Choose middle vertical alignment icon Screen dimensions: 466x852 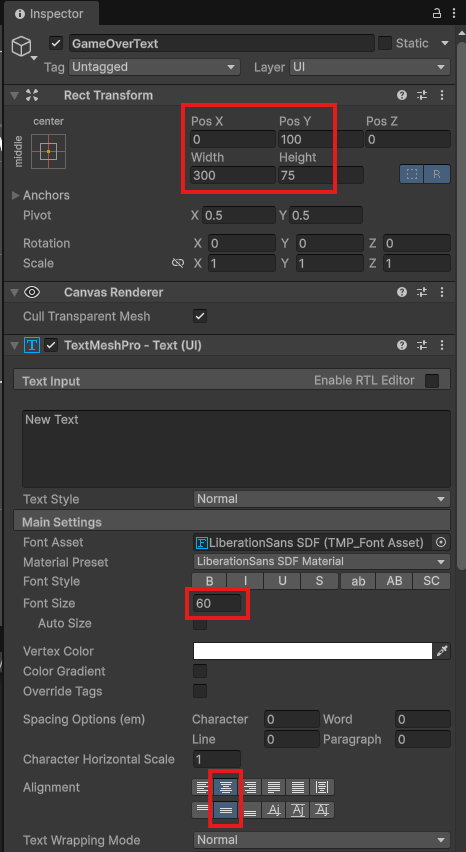click(x=226, y=810)
